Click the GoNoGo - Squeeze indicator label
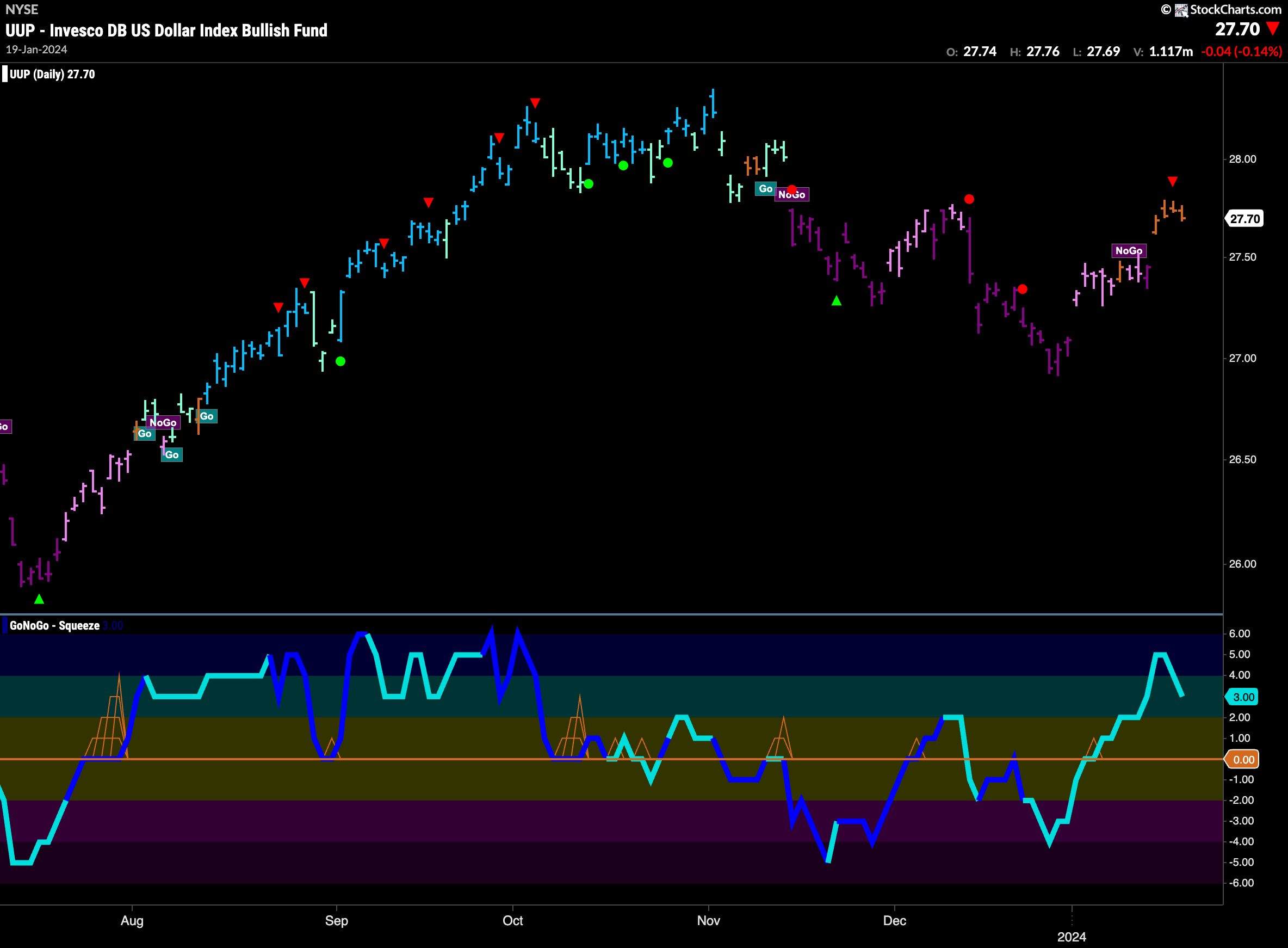This screenshot has width=1288, height=948. (x=54, y=625)
